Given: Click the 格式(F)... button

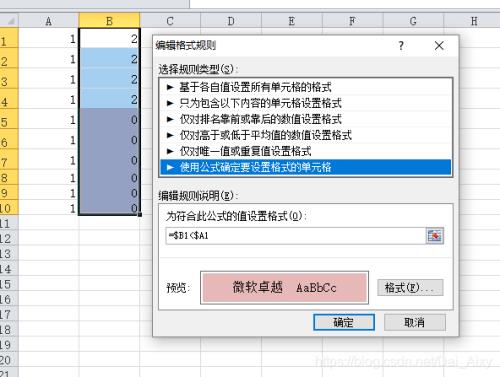Looking at the screenshot, I should [410, 287].
